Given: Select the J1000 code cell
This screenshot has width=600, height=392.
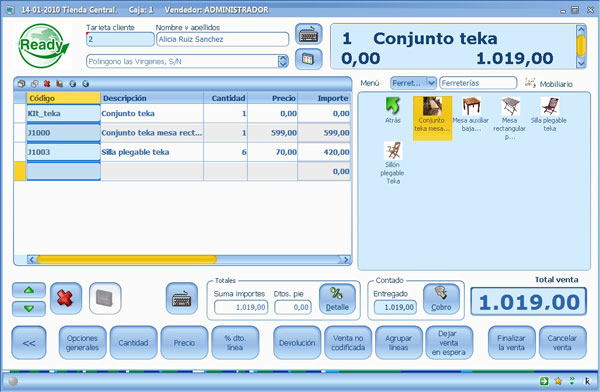Looking at the screenshot, I should pos(64,132).
